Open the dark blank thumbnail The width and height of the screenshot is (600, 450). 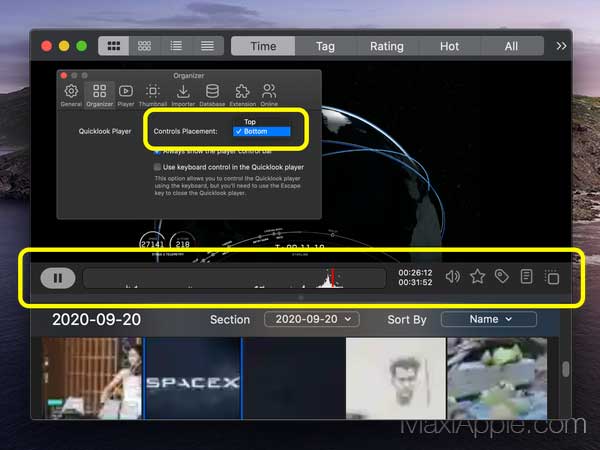click(294, 378)
